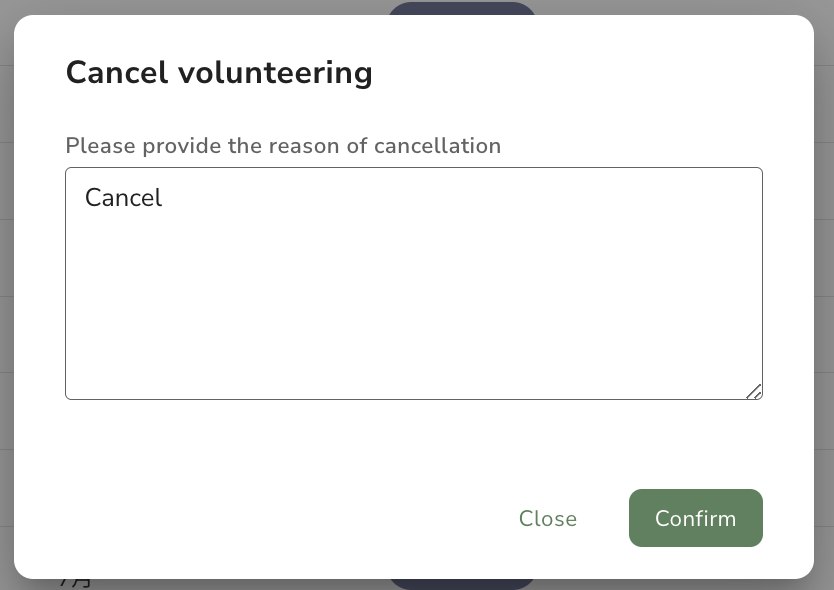Click blank space between text area and buttons

tap(414, 444)
